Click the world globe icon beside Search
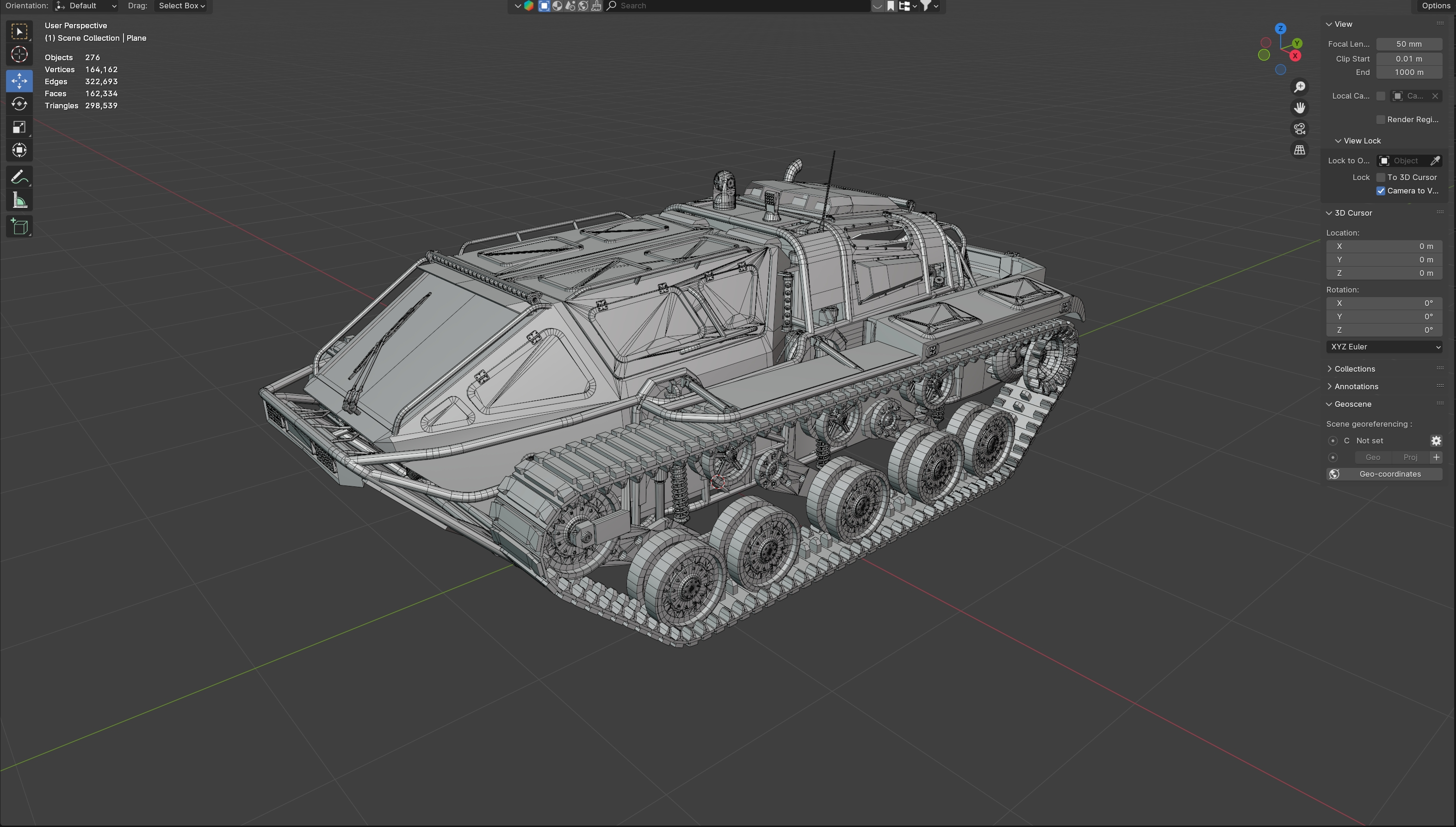Viewport: 1456px width, 827px height. point(583,6)
